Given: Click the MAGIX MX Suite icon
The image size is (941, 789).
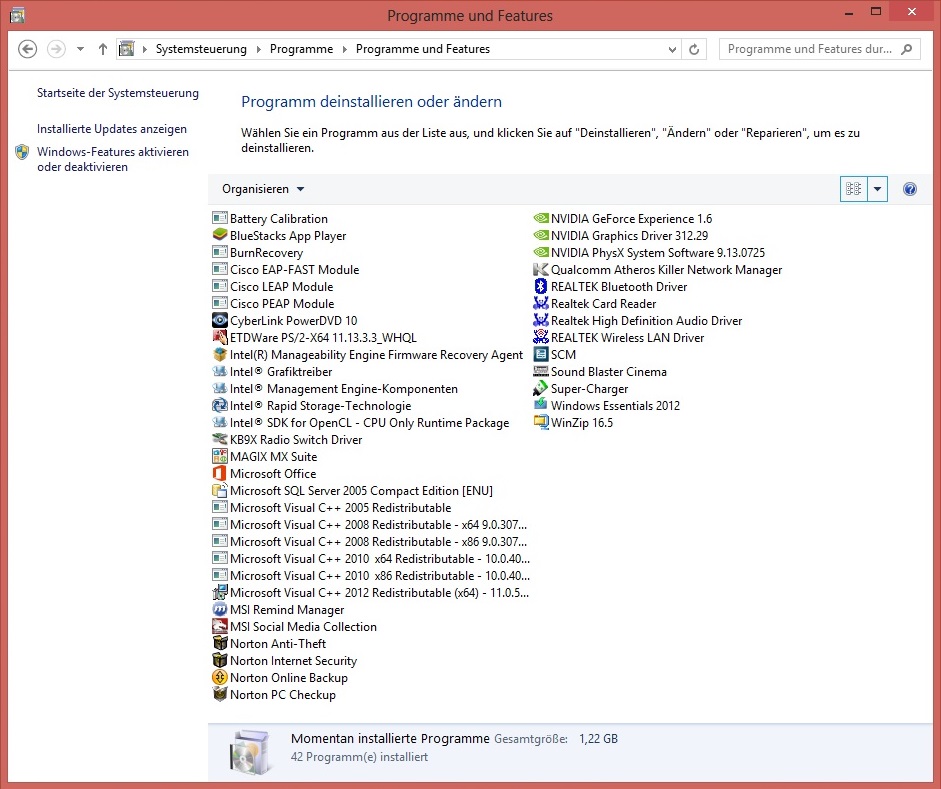Looking at the screenshot, I should pyautogui.click(x=220, y=457).
